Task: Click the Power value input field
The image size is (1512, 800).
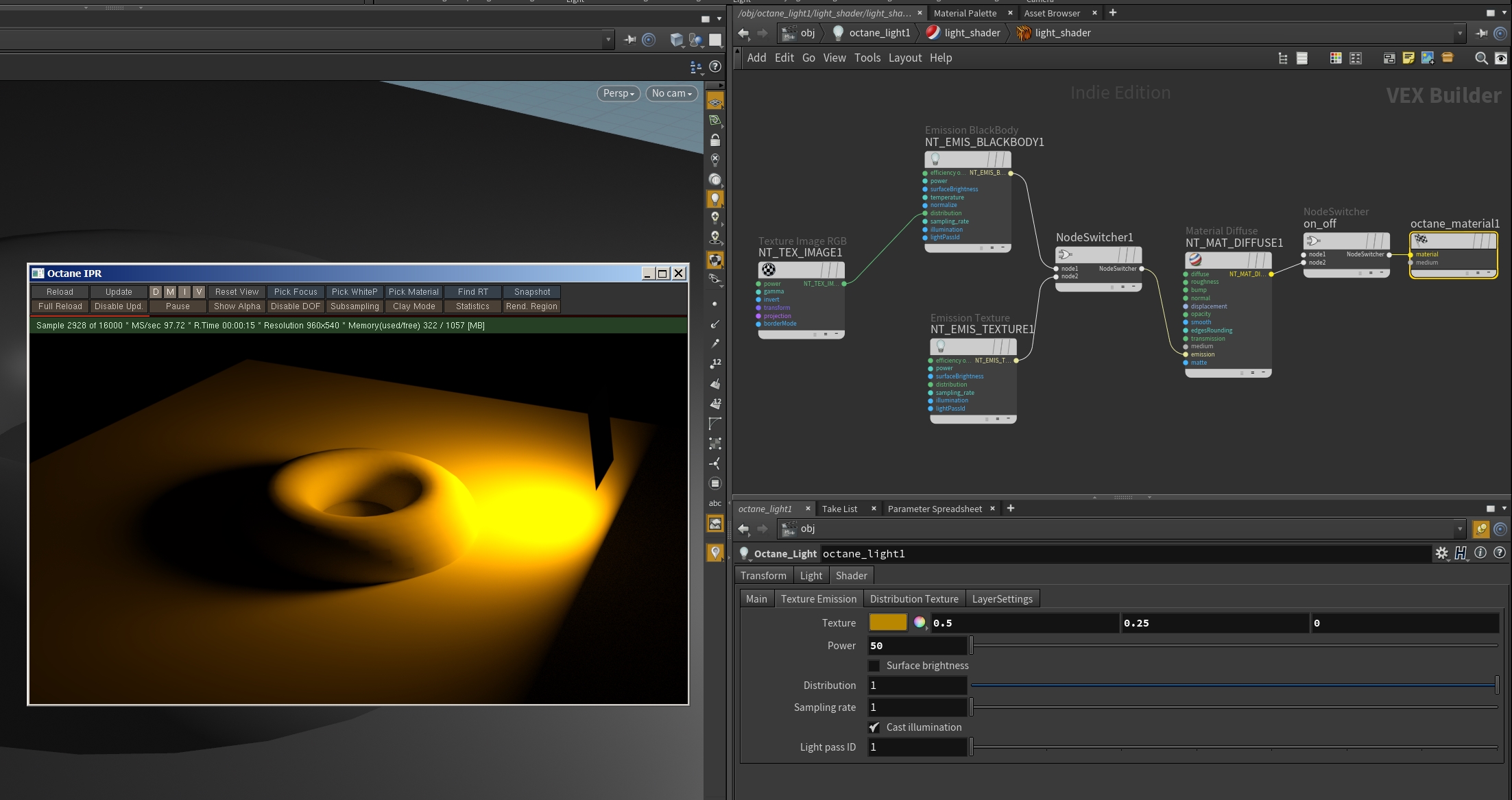Action: [917, 646]
